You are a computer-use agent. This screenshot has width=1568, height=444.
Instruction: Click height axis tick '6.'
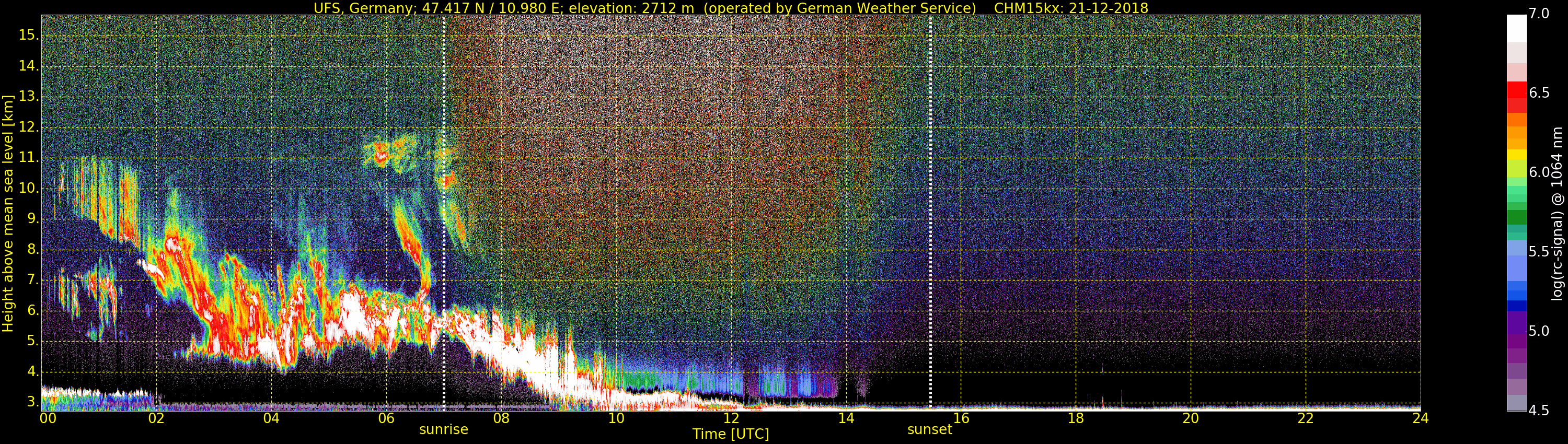coord(33,311)
